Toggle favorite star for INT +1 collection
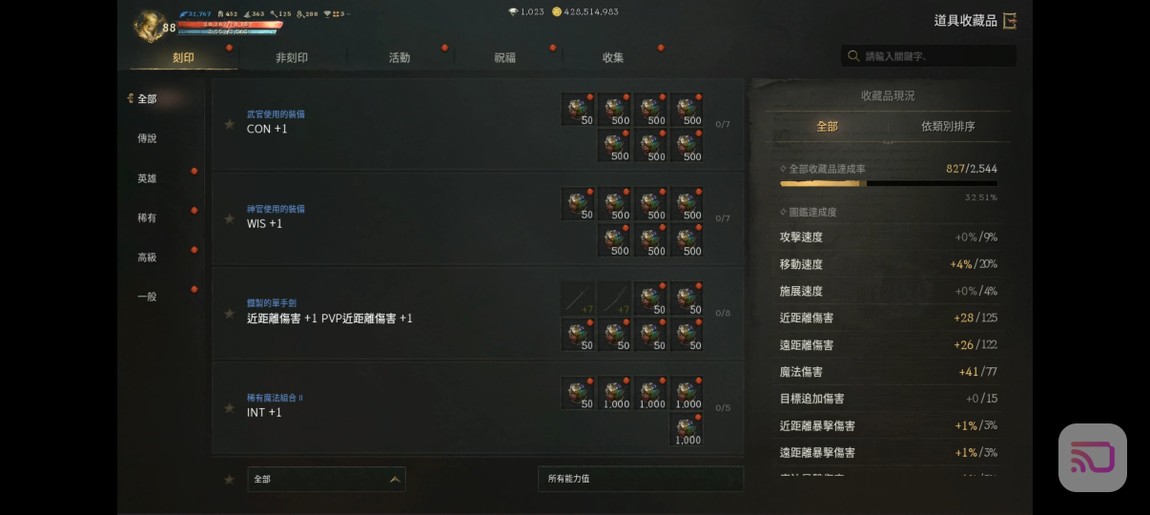This screenshot has height=515, width=1150. (x=230, y=408)
